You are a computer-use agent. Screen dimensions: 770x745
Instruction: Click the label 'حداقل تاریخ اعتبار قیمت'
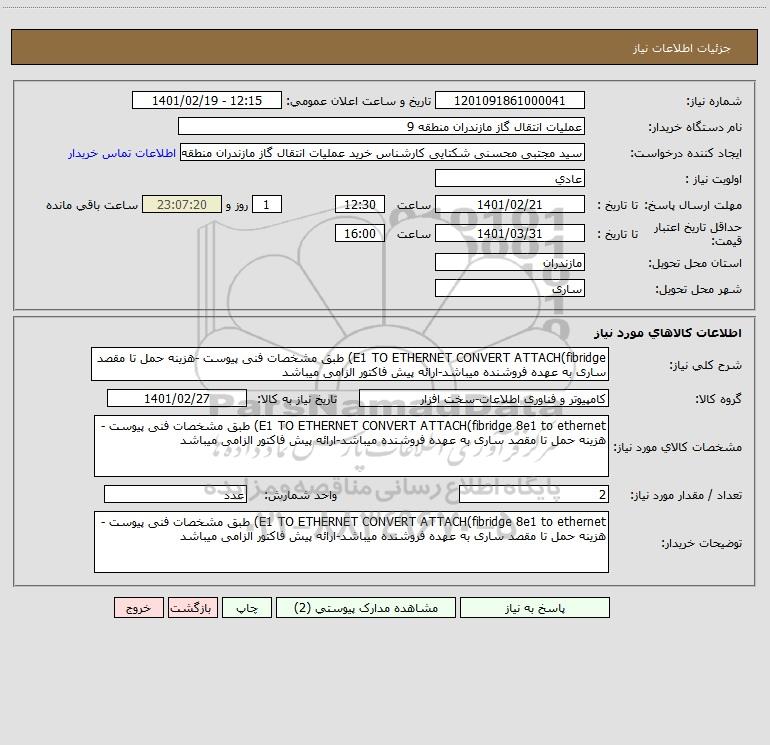click(697, 234)
